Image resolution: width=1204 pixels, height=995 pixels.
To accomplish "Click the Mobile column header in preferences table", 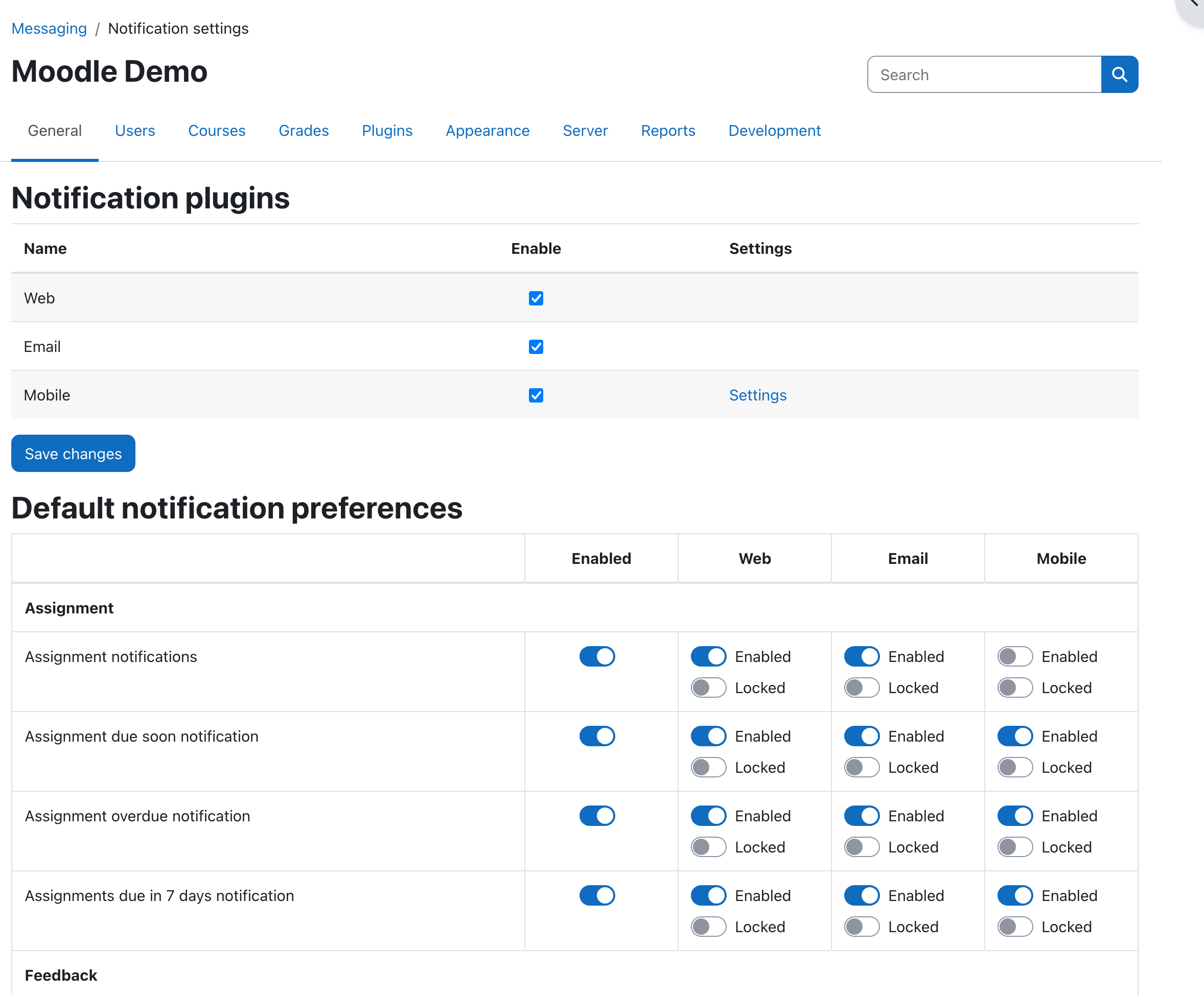I will coord(1061,559).
